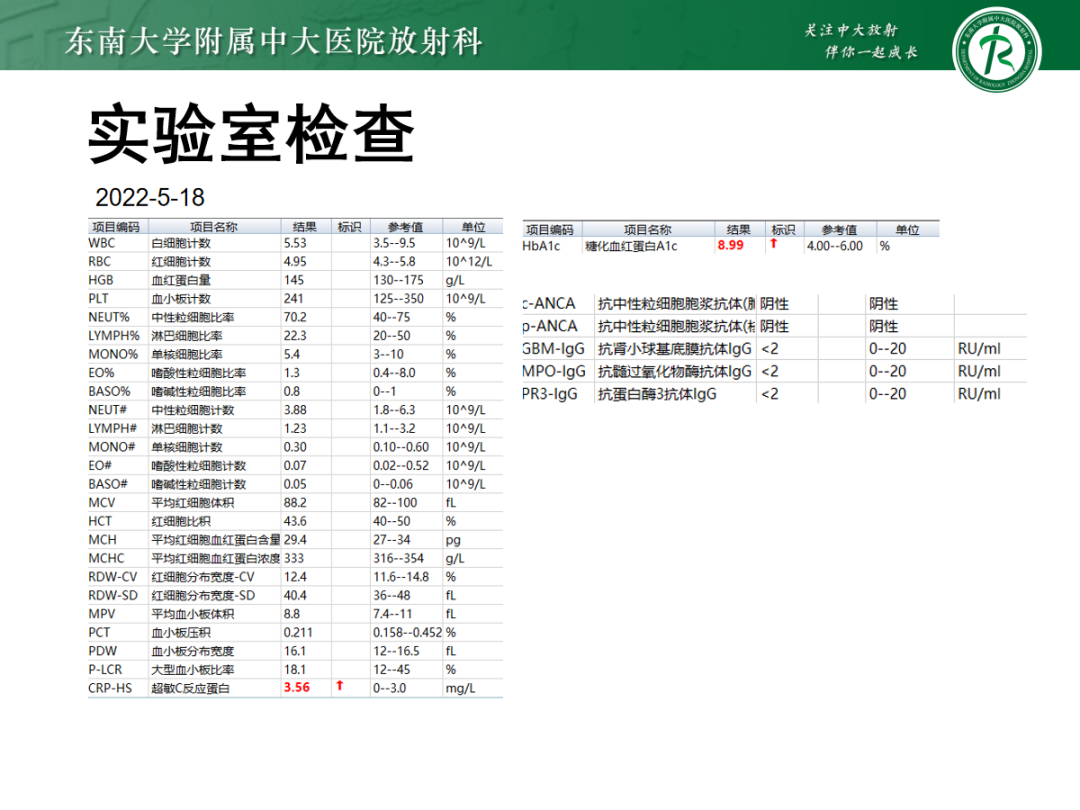Click the red up arrow beside HbA1c result
The image size is (1080, 810).
pyautogui.click(x=778, y=243)
